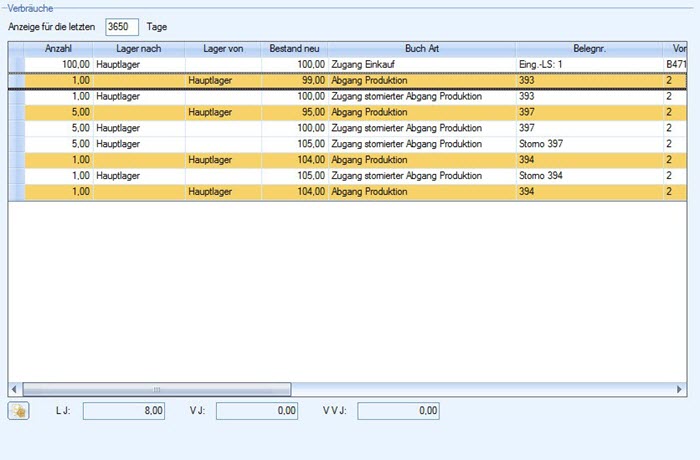Click the horizontal scrollbar left arrow

[x=14, y=389]
